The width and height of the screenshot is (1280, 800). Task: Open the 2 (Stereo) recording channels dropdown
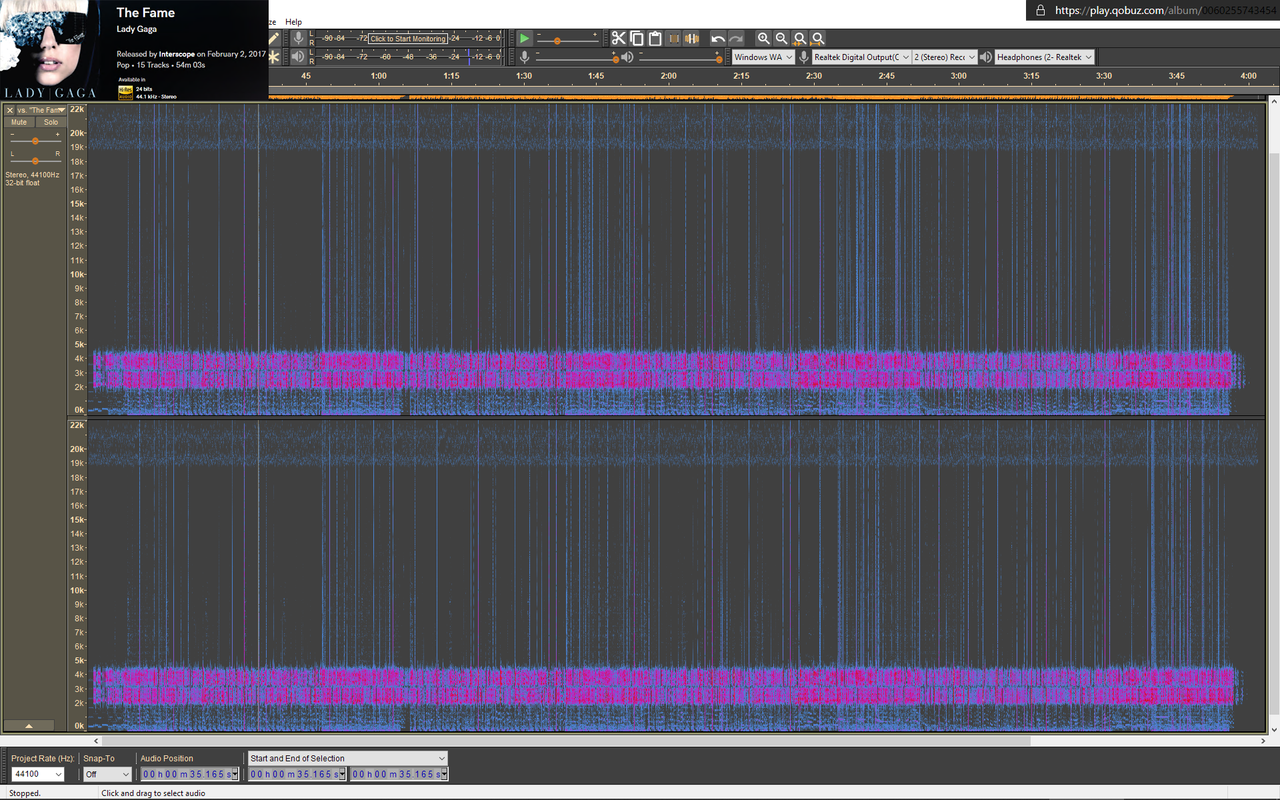click(x=945, y=57)
